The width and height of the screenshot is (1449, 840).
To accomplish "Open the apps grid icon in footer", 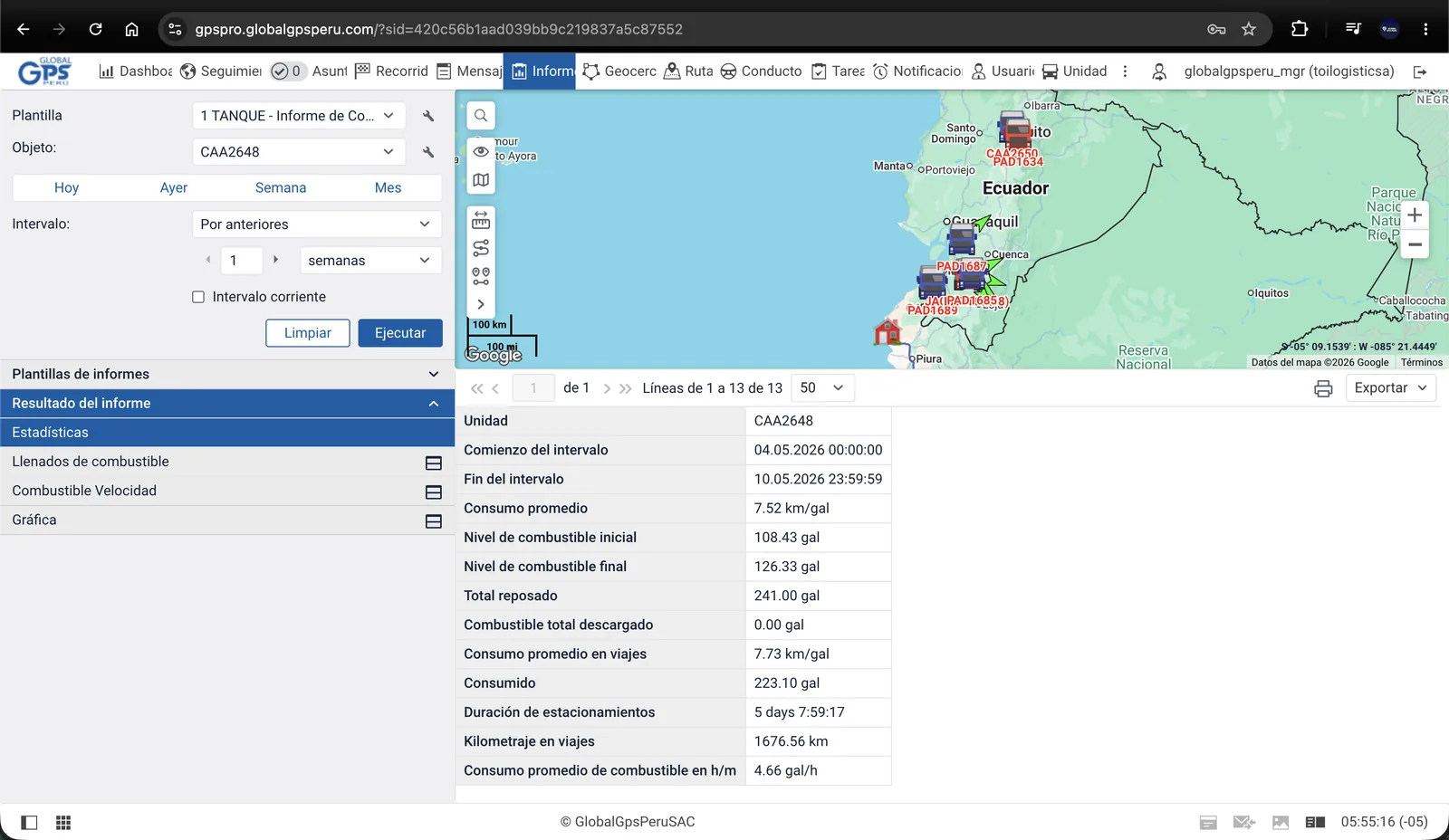I will point(63,822).
